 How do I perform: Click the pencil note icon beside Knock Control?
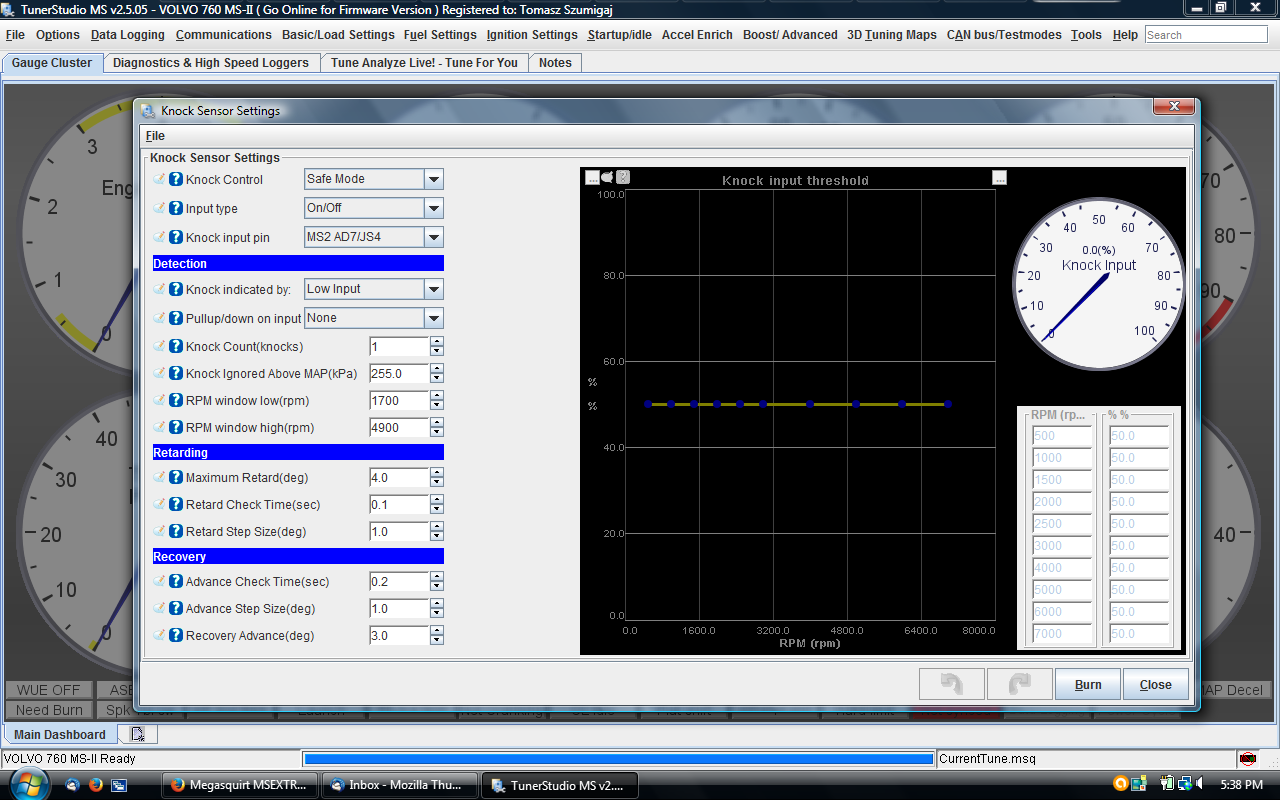pos(159,180)
